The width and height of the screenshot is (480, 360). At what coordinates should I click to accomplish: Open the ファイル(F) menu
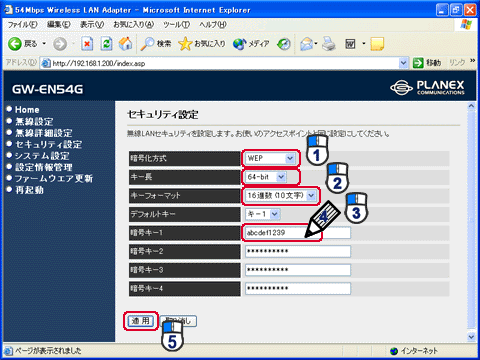[x=23, y=25]
